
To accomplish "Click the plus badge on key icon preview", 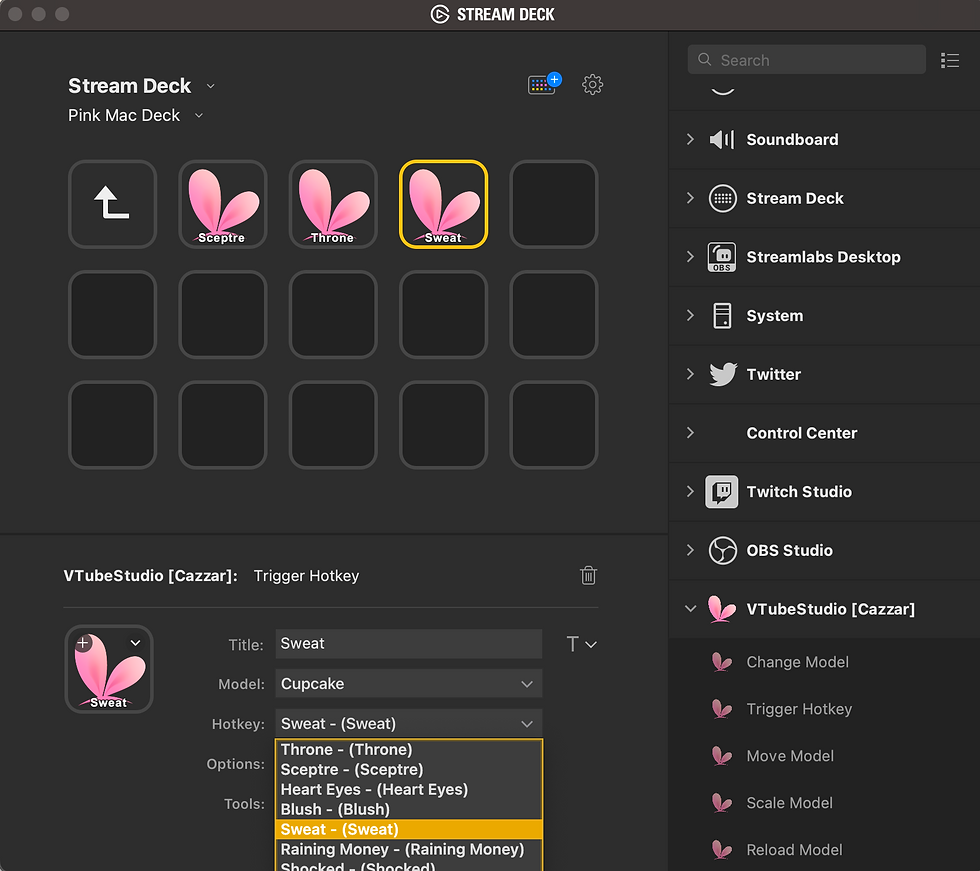I will click(83, 642).
